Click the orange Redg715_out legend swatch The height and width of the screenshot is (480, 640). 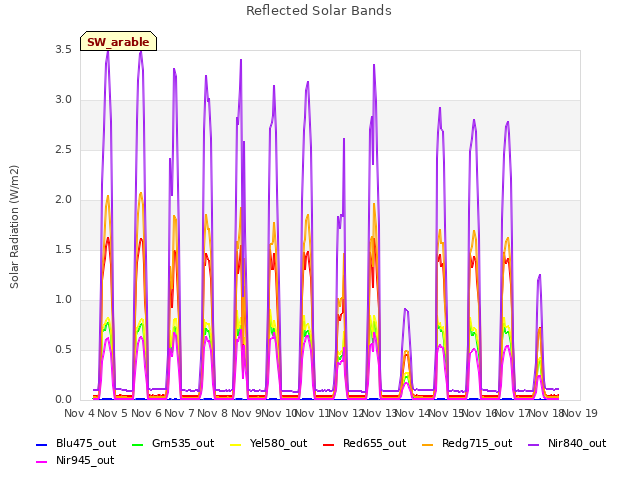click(x=427, y=444)
